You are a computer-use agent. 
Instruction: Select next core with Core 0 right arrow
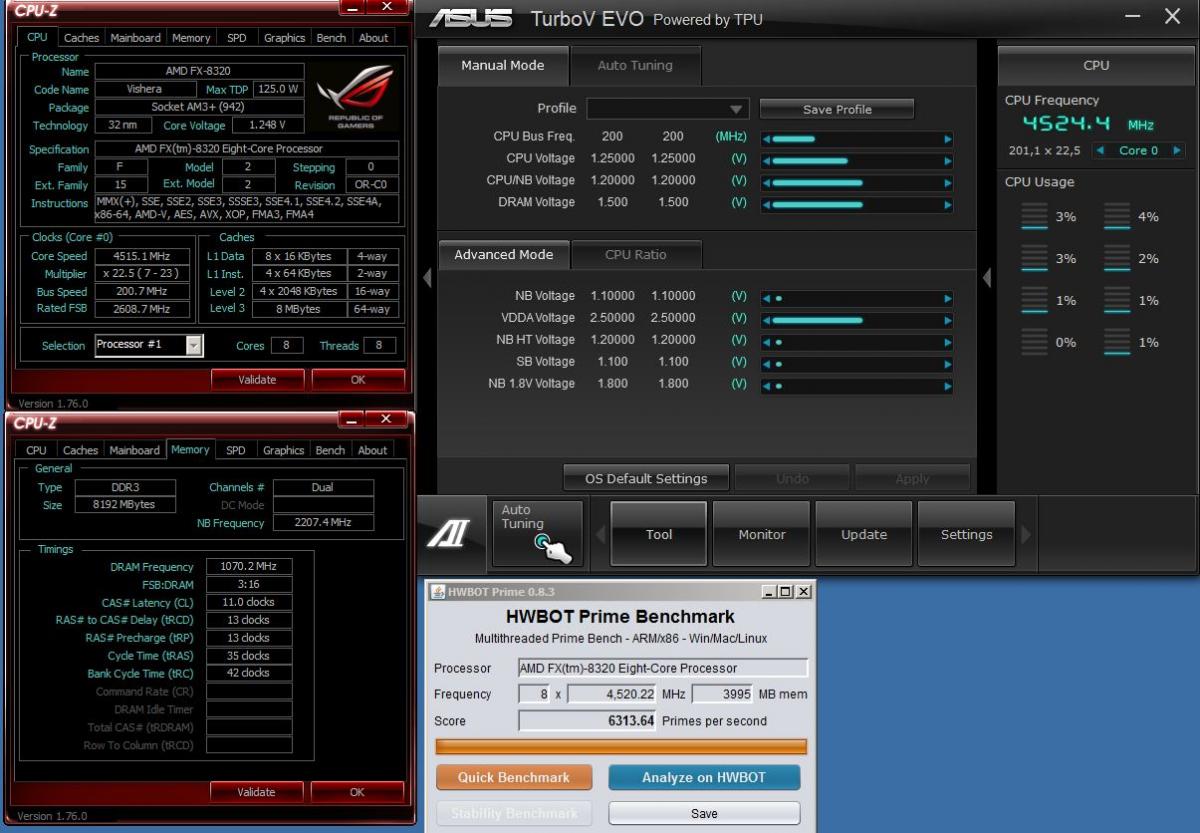[x=1176, y=151]
